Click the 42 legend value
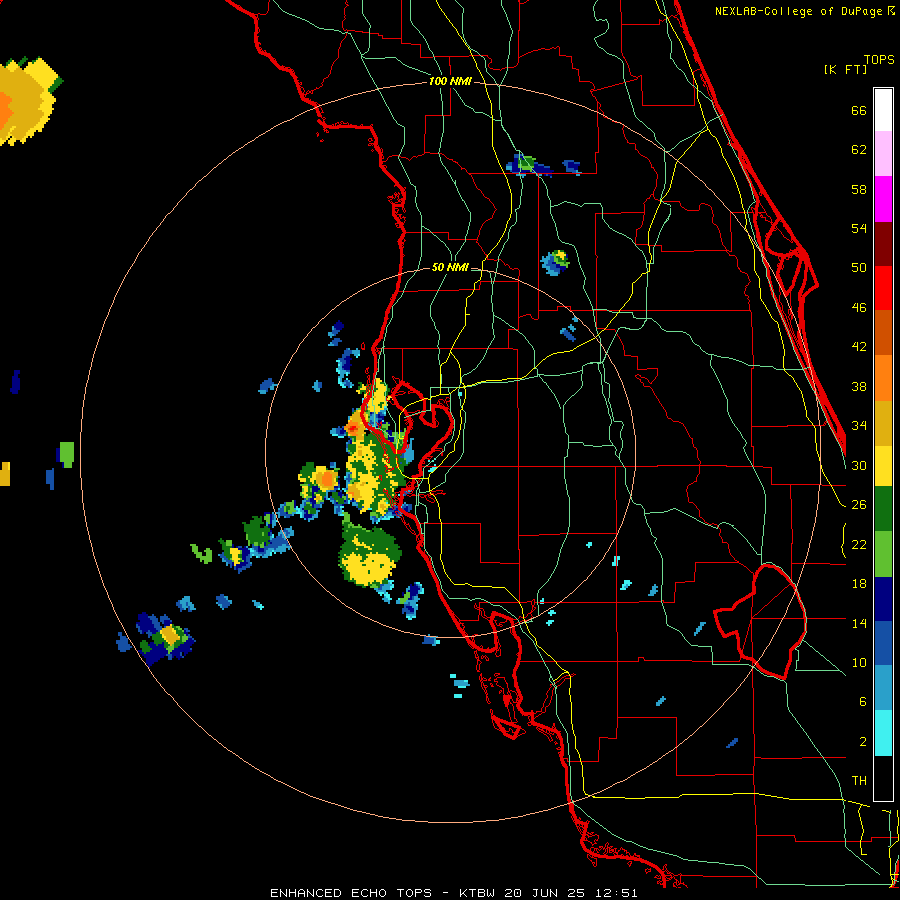The width and height of the screenshot is (900, 900). 859,347
